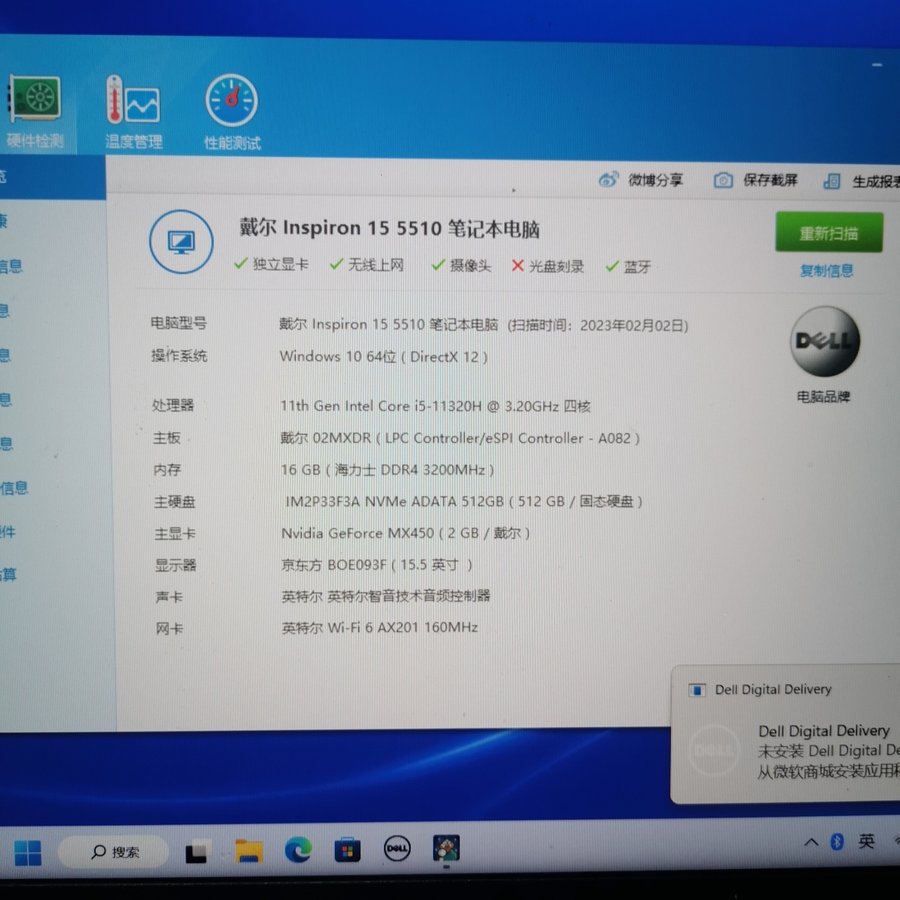Launch Microsoft Edge from the taskbar

pos(298,849)
